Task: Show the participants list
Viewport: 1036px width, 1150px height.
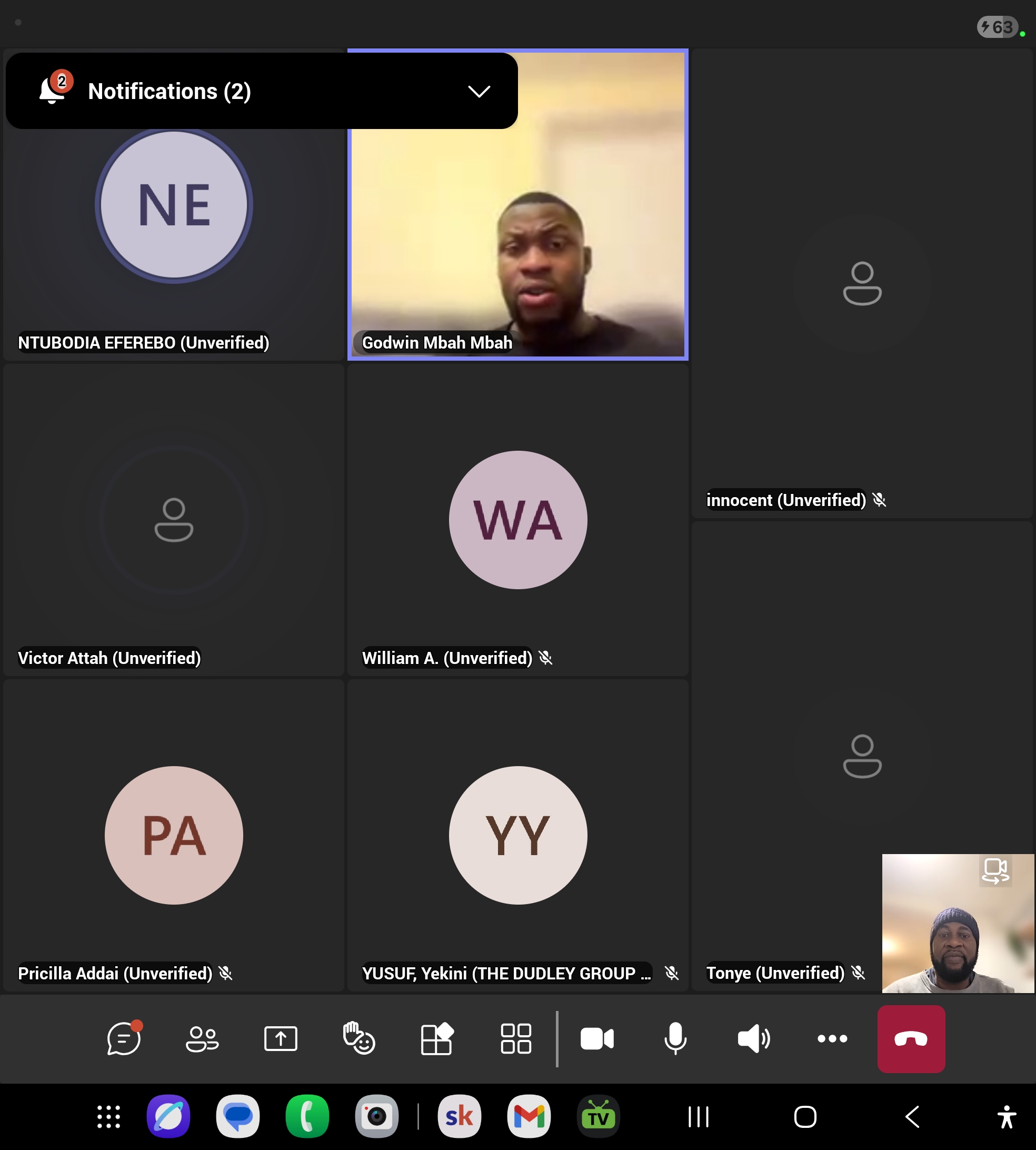Action: click(202, 1038)
